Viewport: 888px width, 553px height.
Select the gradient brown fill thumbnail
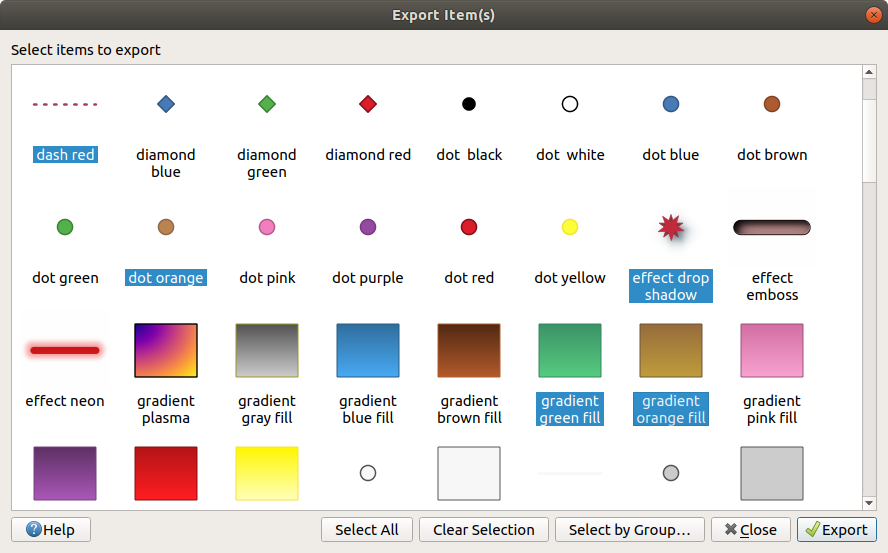pyautogui.click(x=469, y=350)
